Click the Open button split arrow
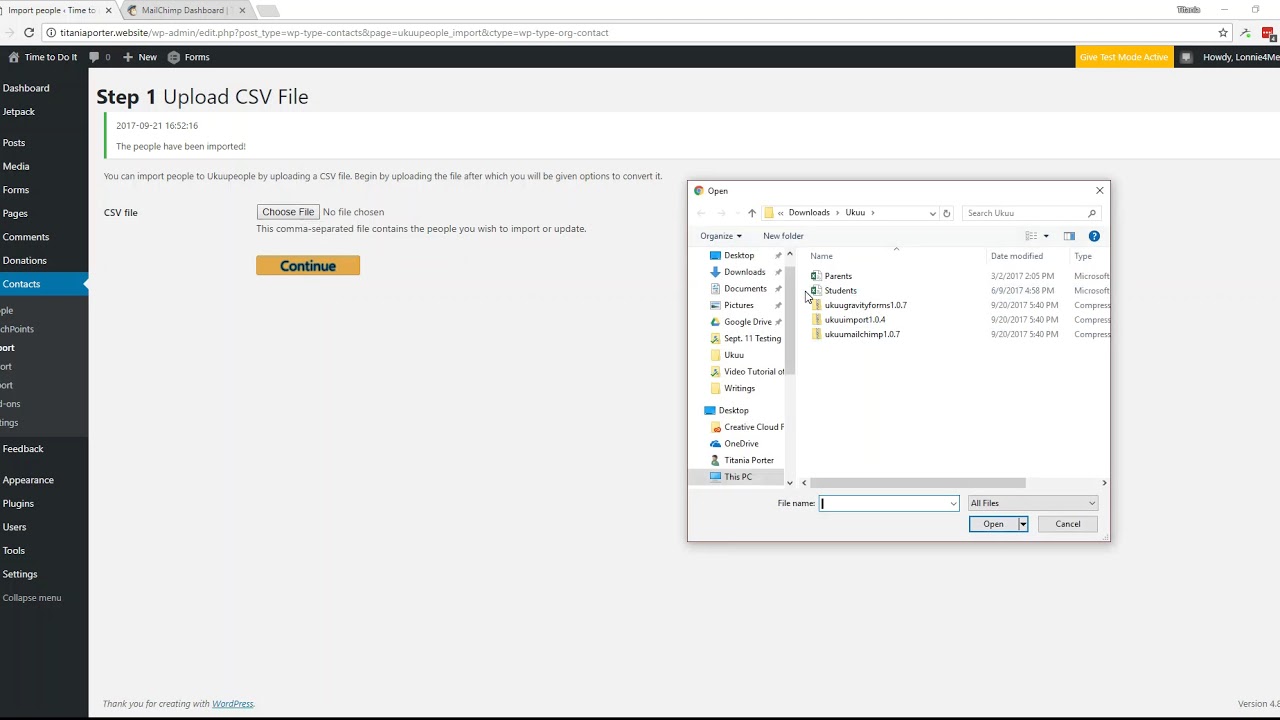This screenshot has width=1280, height=720. pyautogui.click(x=1022, y=524)
